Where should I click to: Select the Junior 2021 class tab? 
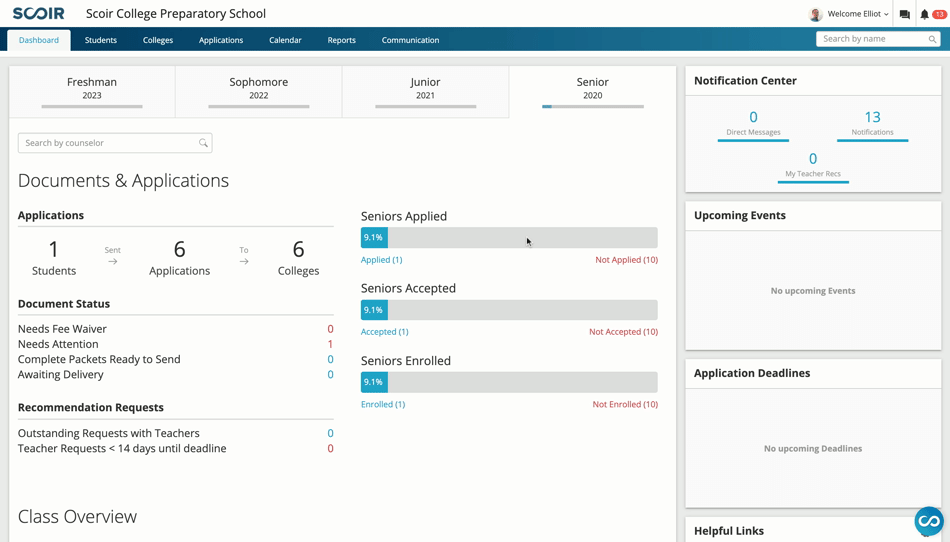click(x=425, y=91)
